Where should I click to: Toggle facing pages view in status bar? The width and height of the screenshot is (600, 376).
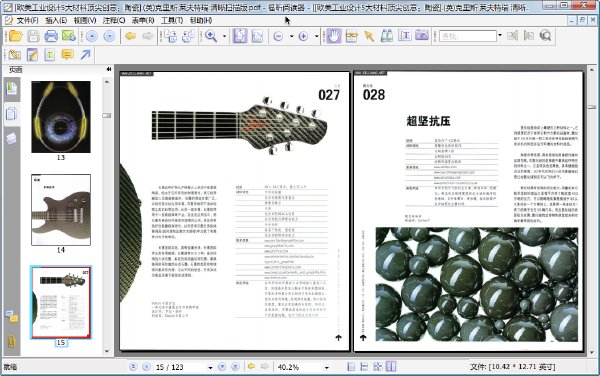coord(391,366)
